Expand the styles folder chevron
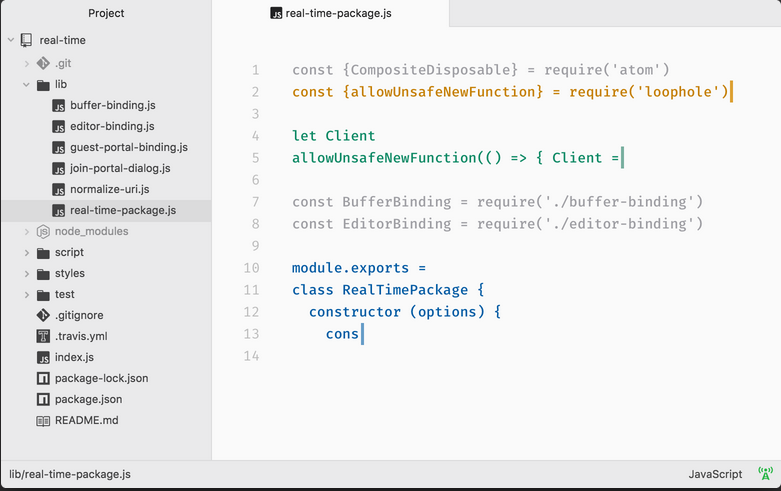Image resolution: width=781 pixels, height=491 pixels. point(27,273)
